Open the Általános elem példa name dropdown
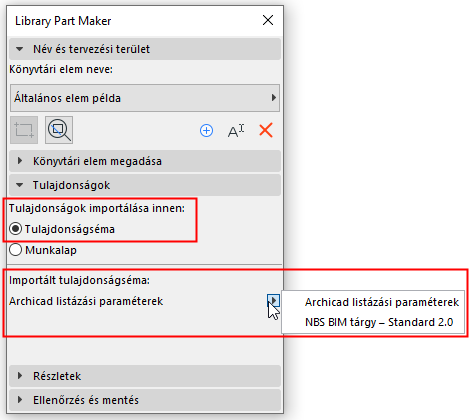Image resolution: width=476 pixels, height=420 pixels. (145, 98)
